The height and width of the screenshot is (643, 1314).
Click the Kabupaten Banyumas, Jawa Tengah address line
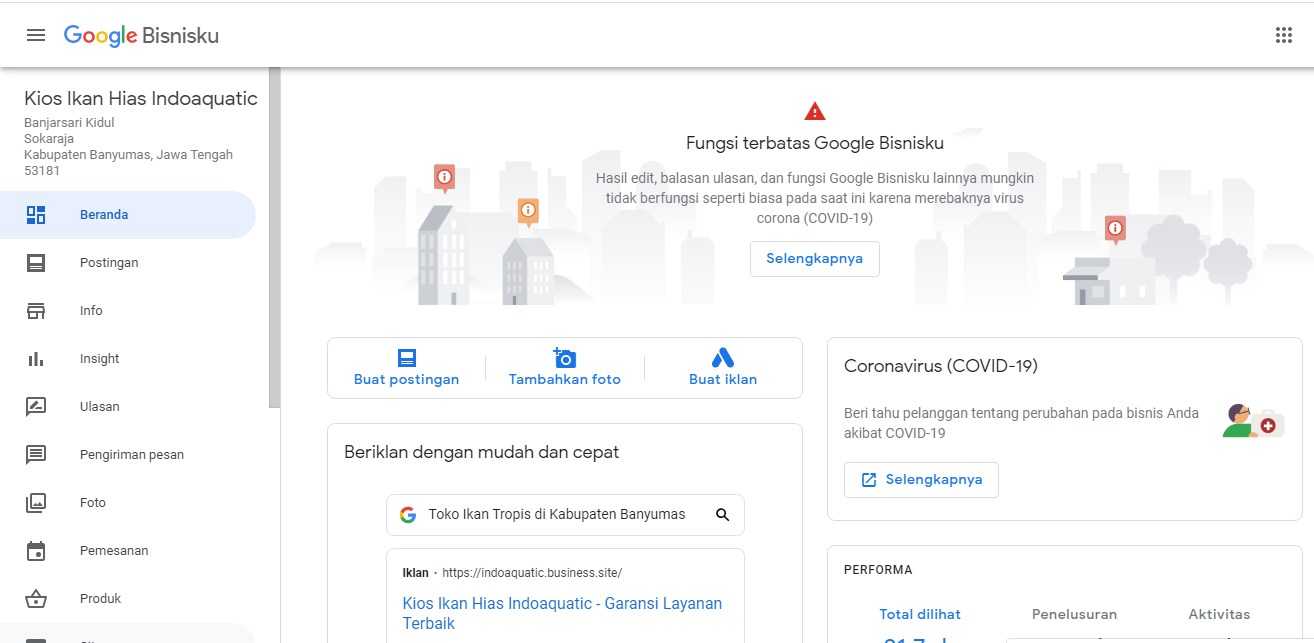[128, 155]
